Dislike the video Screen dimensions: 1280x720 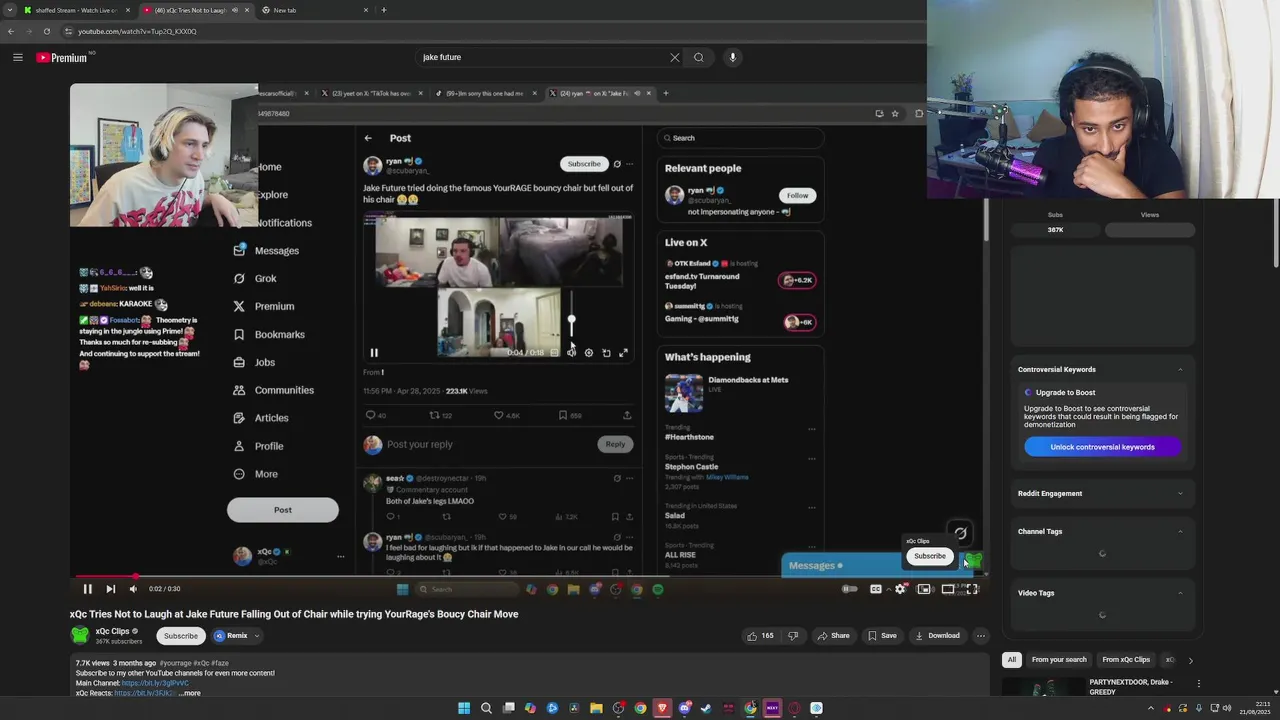pyautogui.click(x=793, y=636)
